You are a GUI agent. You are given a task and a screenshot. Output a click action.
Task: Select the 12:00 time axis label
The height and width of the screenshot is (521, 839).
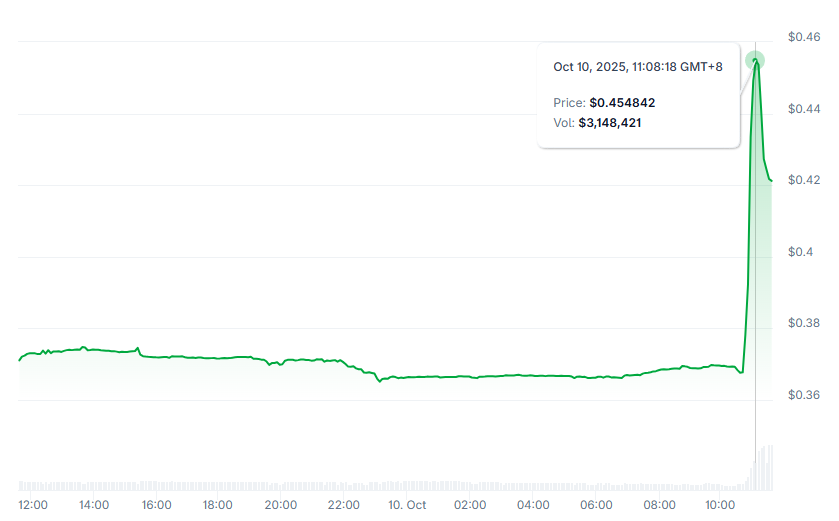coord(33,505)
